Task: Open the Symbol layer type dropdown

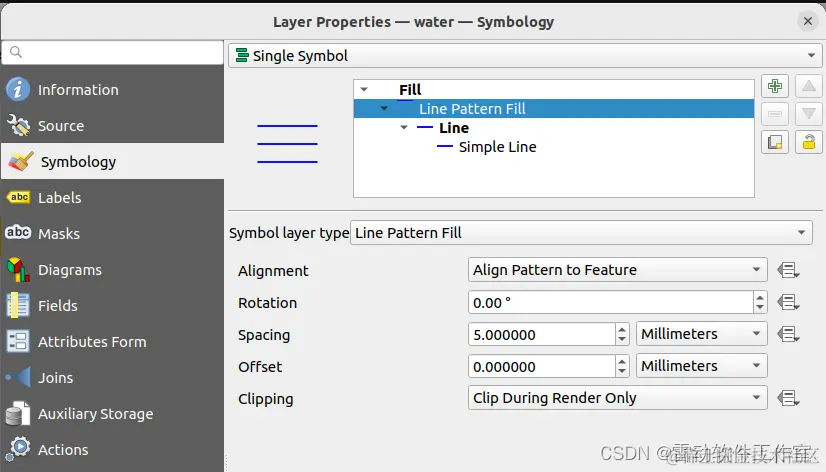Action: click(581, 232)
